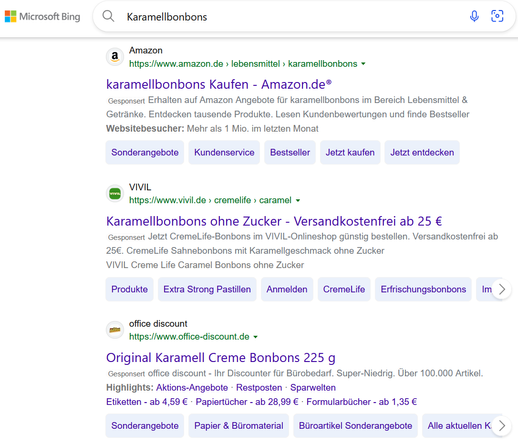Click office discount's Sonderangebote button
518x445 pixels.
pyautogui.click(x=145, y=426)
